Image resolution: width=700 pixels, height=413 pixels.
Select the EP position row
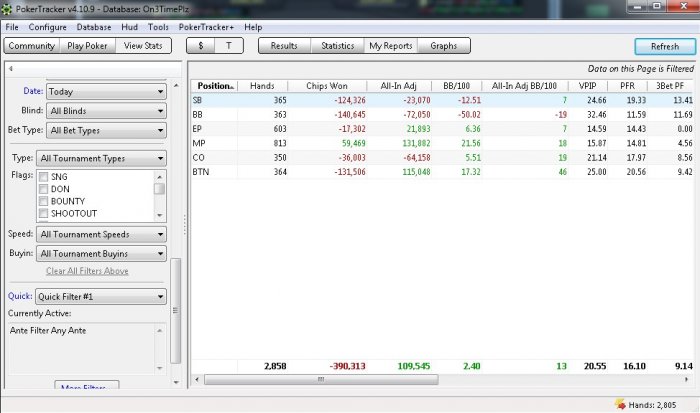click(442, 129)
